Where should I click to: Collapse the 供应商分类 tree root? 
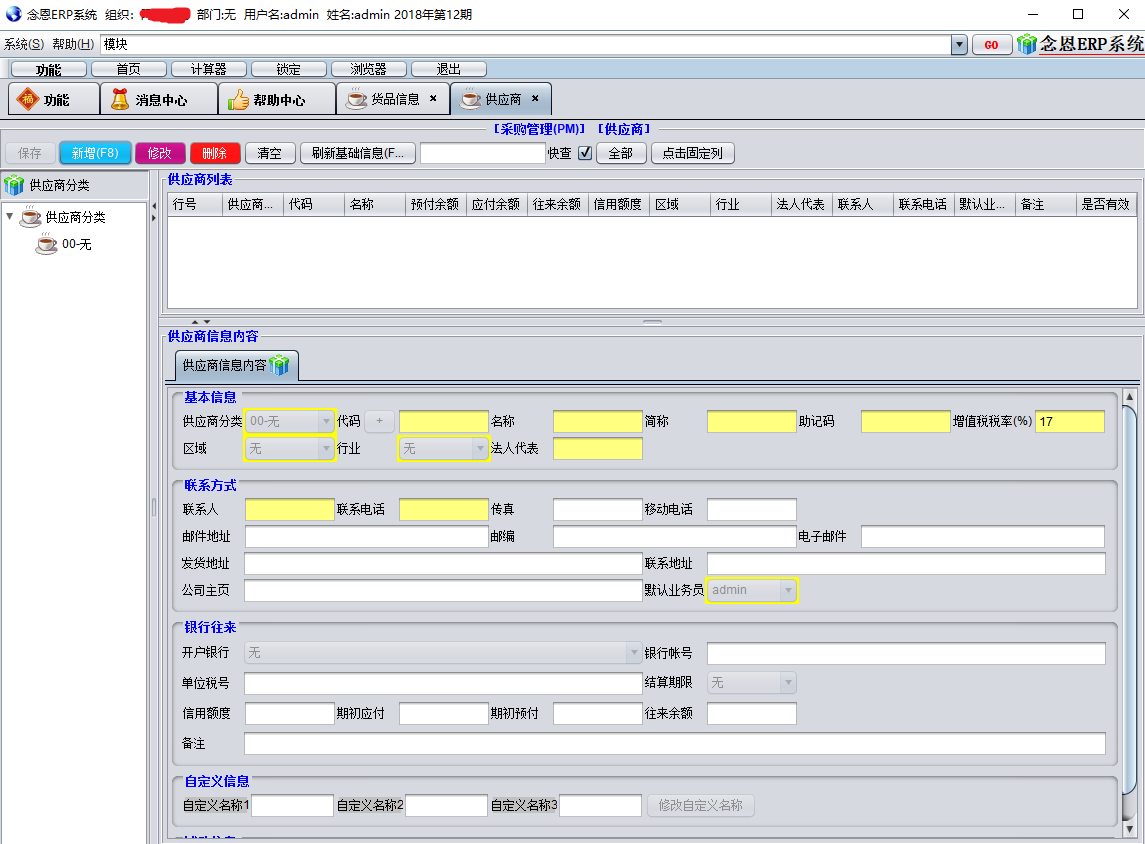(10, 217)
